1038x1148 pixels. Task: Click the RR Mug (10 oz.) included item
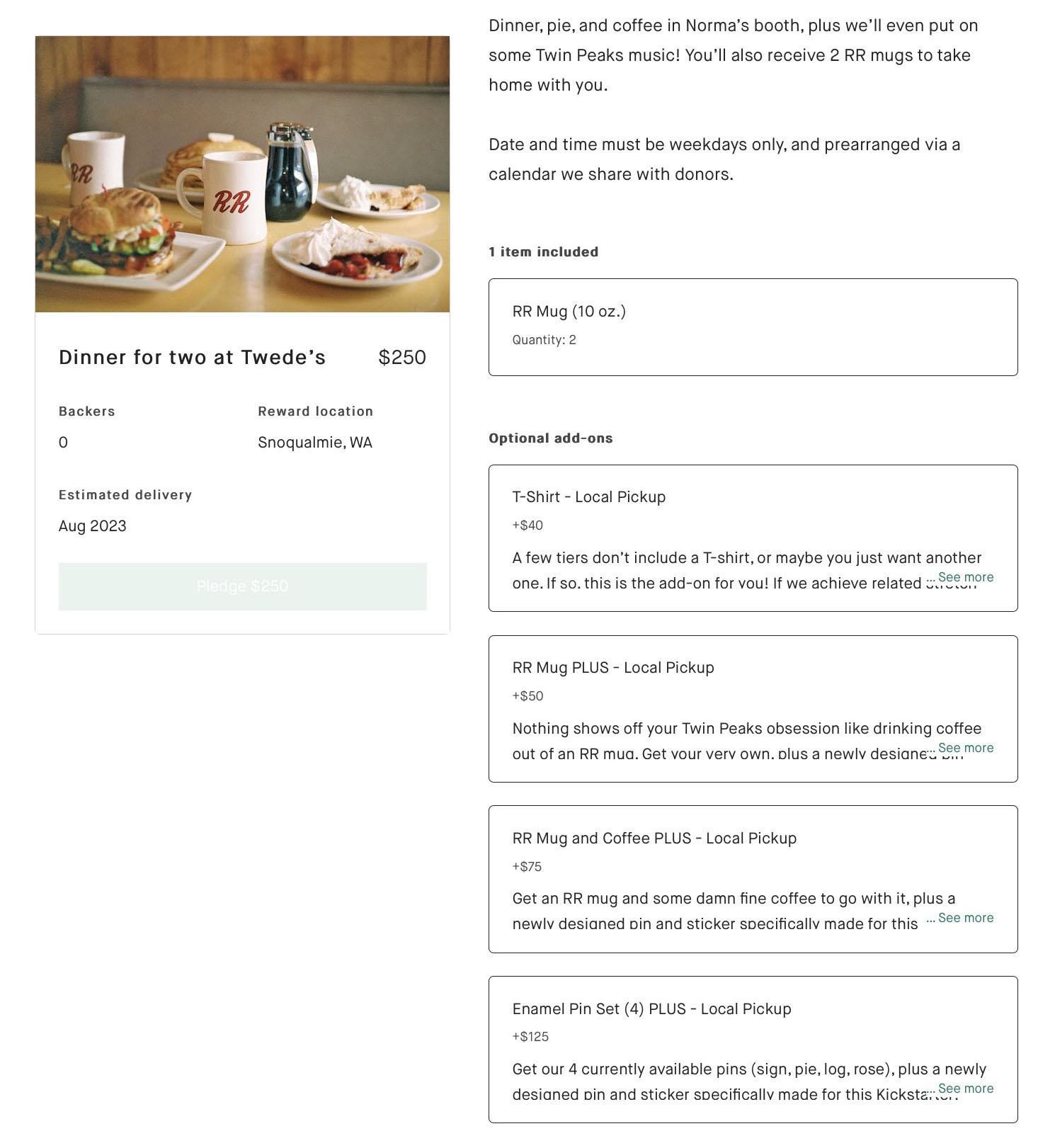click(569, 312)
